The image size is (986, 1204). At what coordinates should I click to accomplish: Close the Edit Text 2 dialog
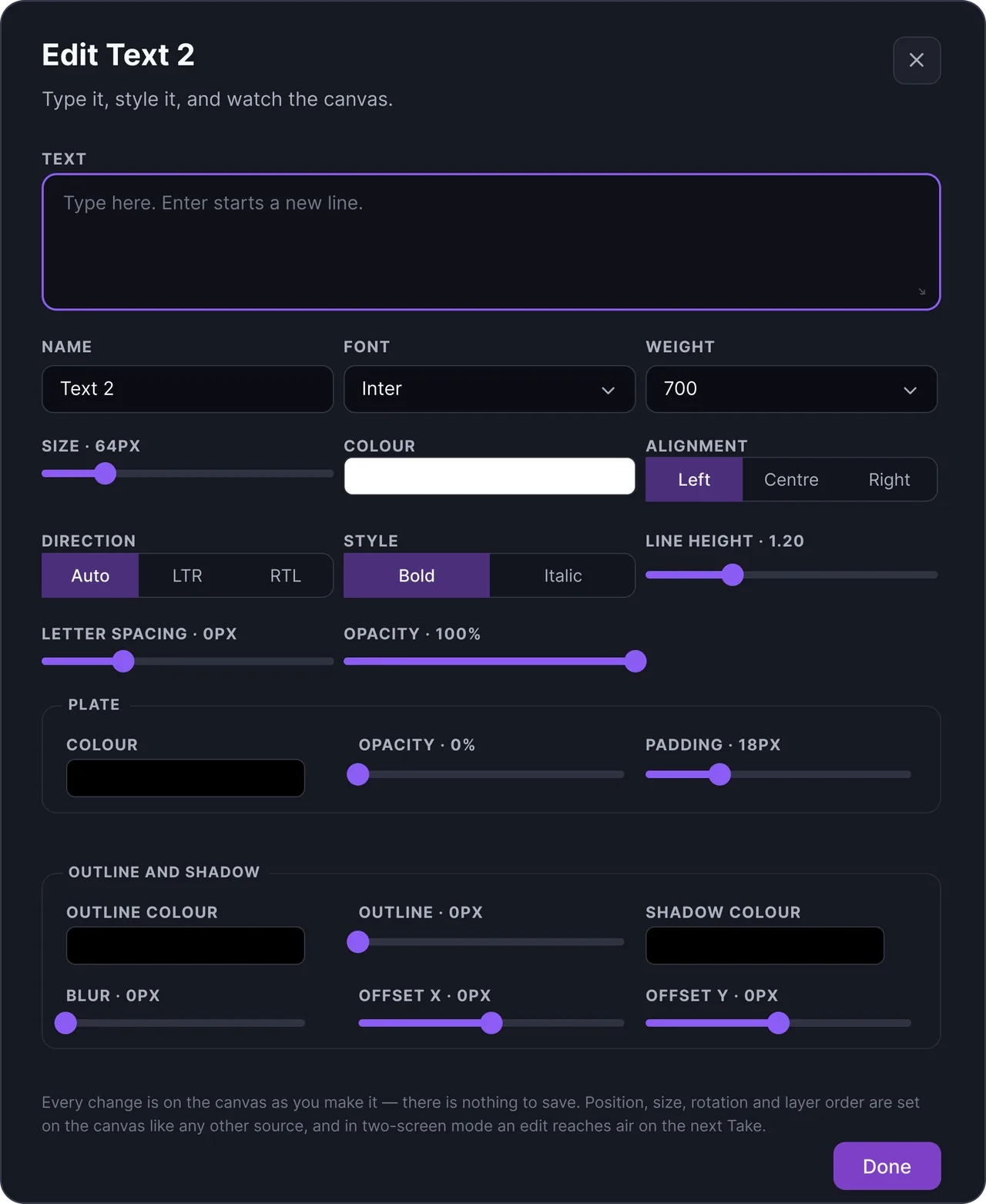pyautogui.click(x=917, y=60)
